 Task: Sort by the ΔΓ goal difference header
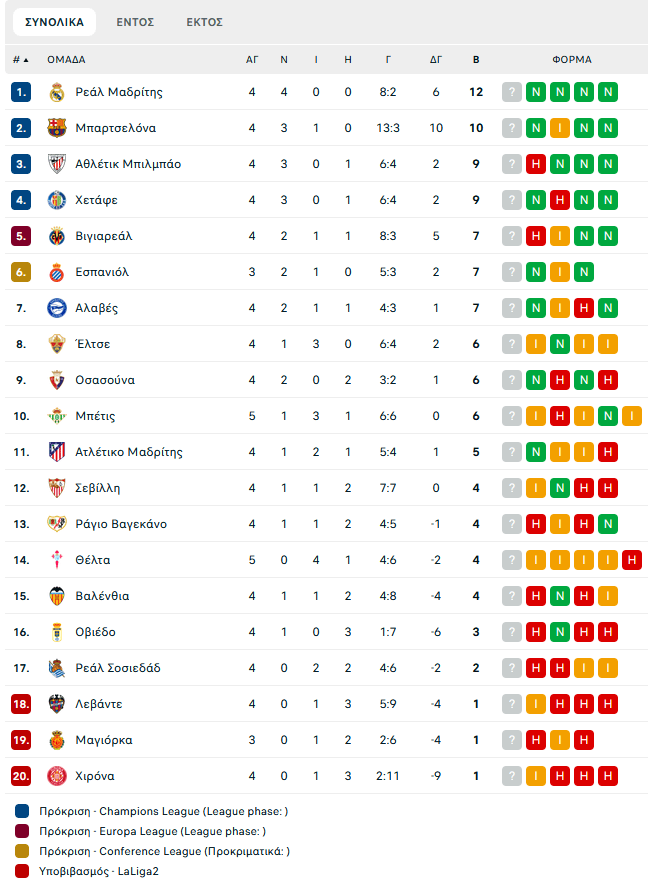[x=436, y=59]
